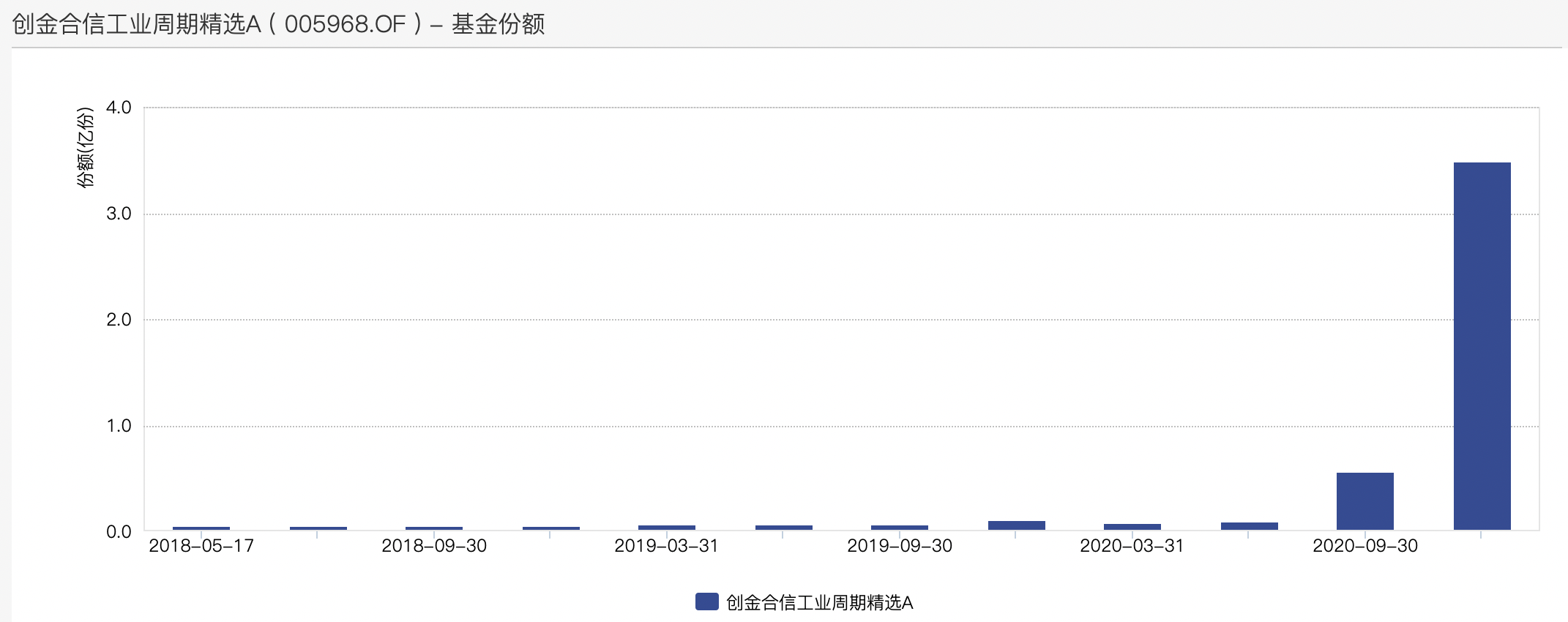Toggle the 创金合信工业周期精选A legend swatch

tap(706, 602)
